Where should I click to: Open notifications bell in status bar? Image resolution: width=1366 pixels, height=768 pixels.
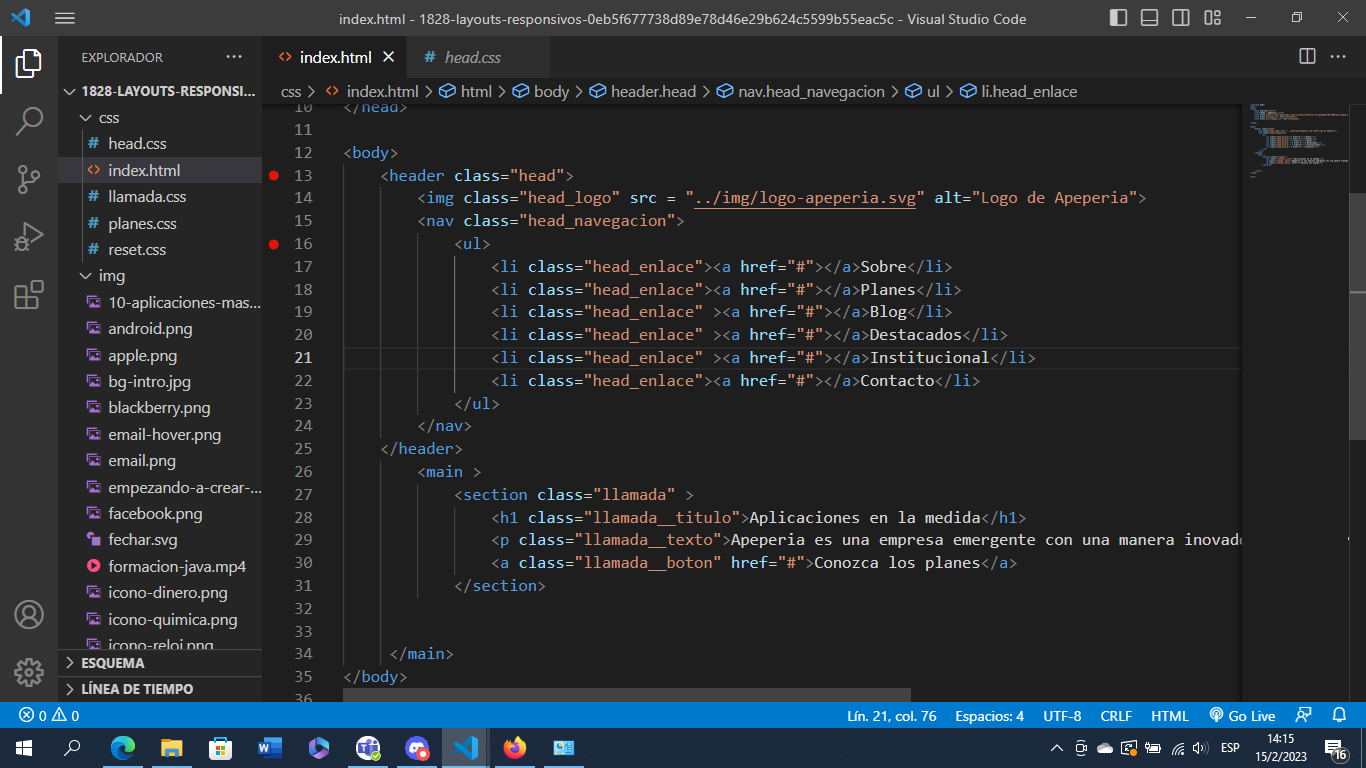(1339, 716)
